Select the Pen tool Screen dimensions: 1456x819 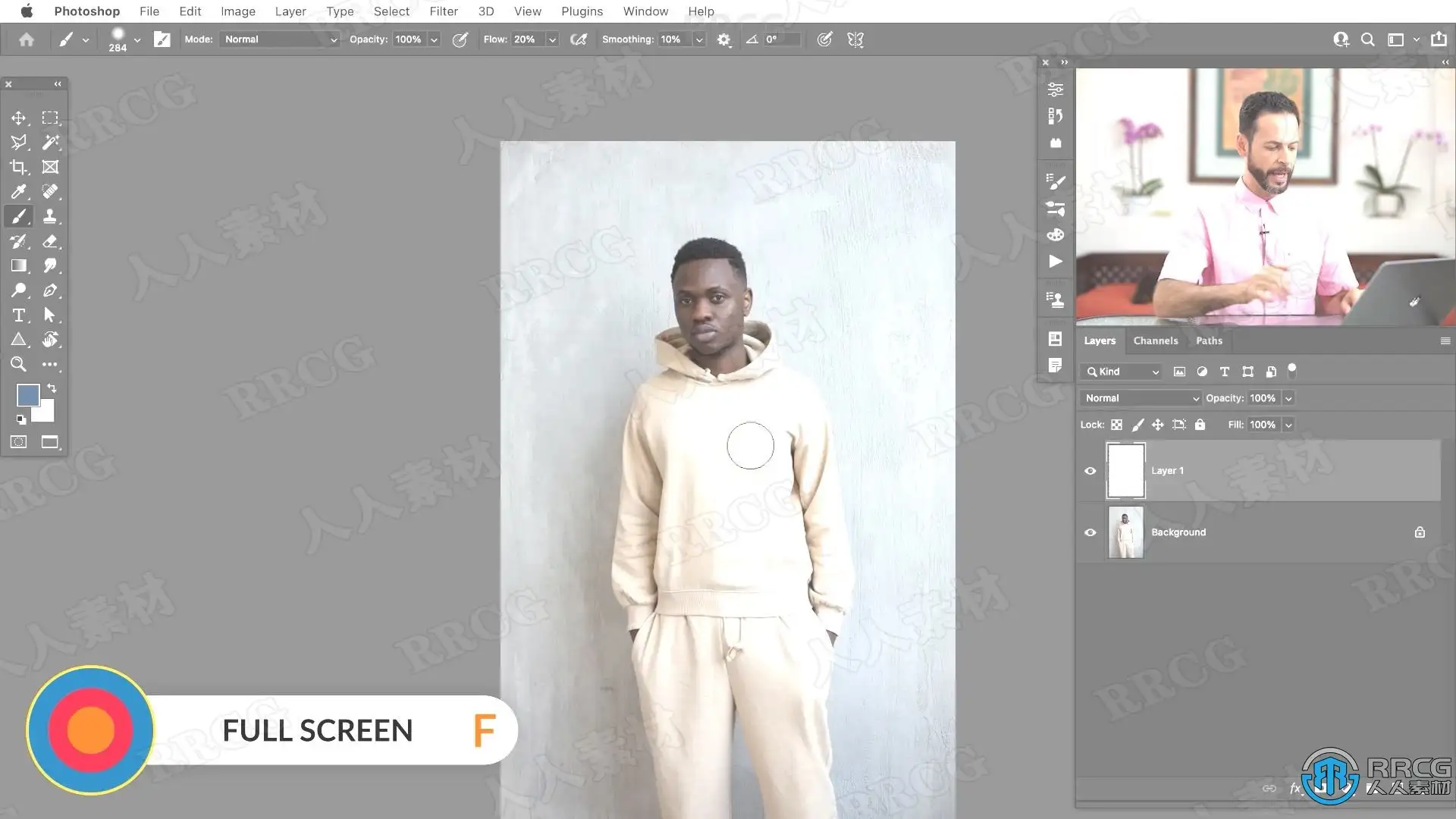point(50,290)
